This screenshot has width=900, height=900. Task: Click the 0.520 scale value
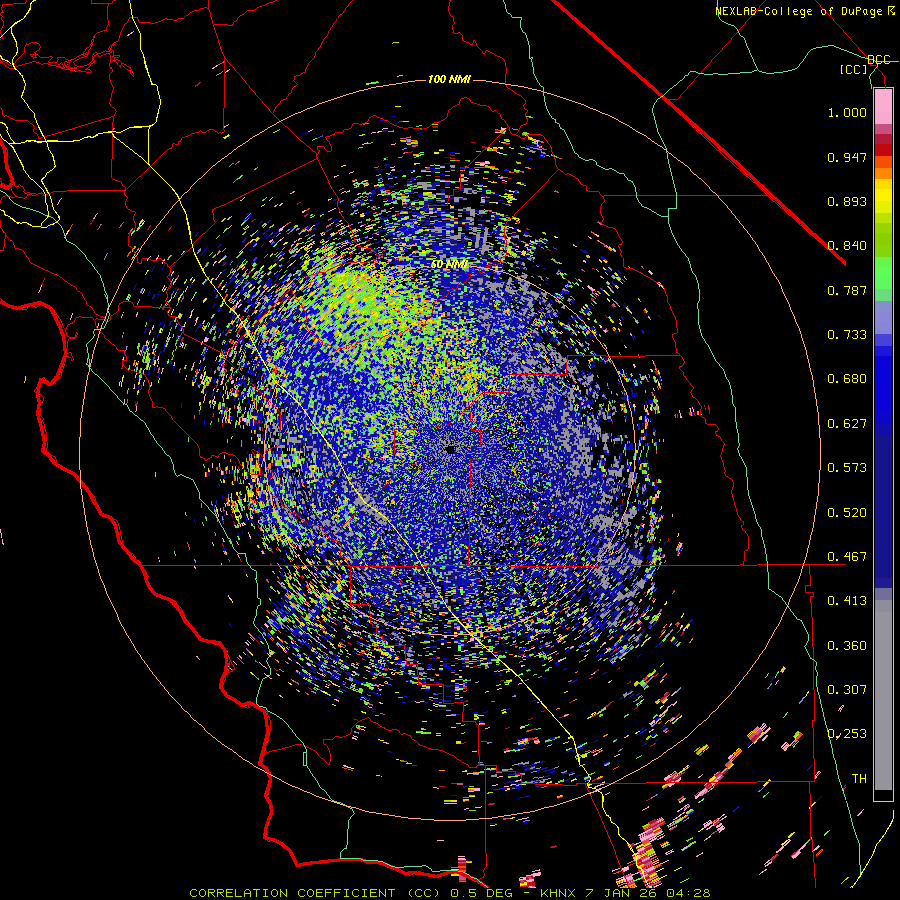847,513
